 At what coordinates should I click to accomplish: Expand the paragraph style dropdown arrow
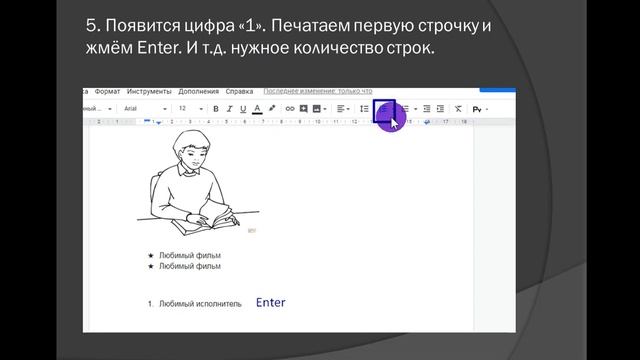coord(110,109)
